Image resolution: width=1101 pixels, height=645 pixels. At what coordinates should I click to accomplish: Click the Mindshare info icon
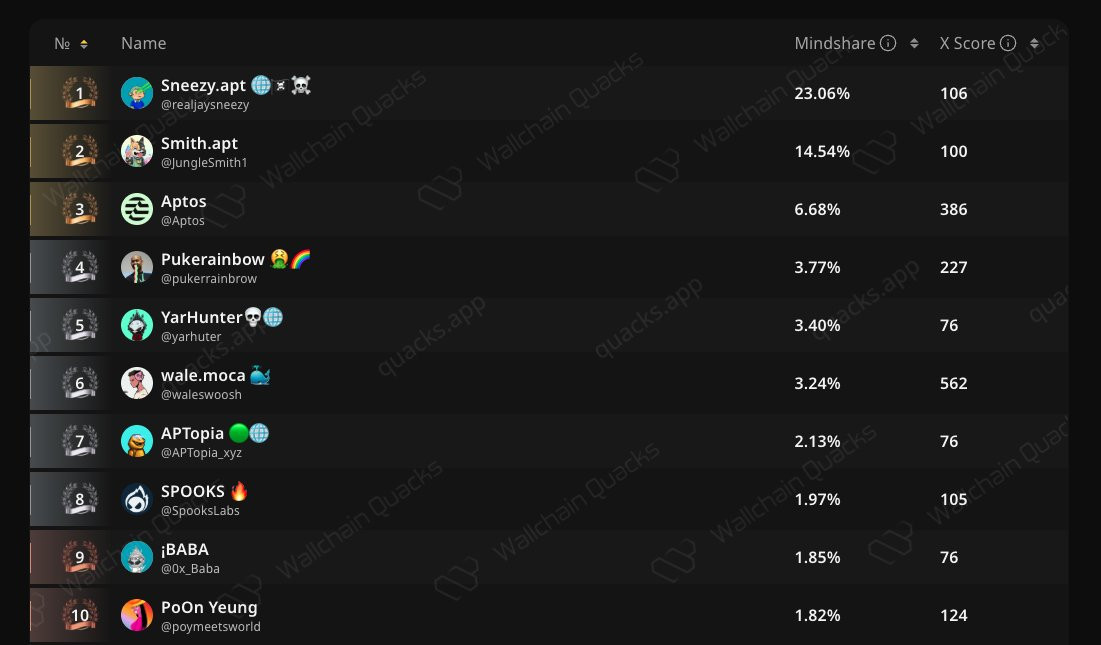888,44
